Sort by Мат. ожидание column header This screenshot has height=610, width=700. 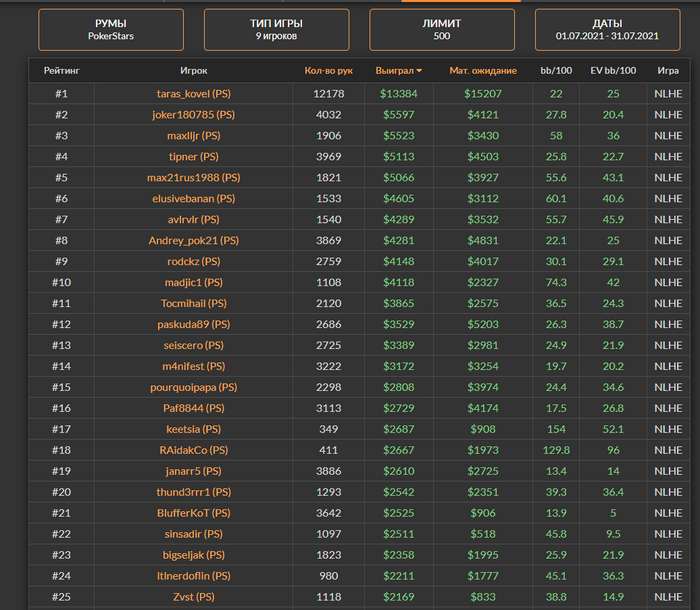(483, 71)
